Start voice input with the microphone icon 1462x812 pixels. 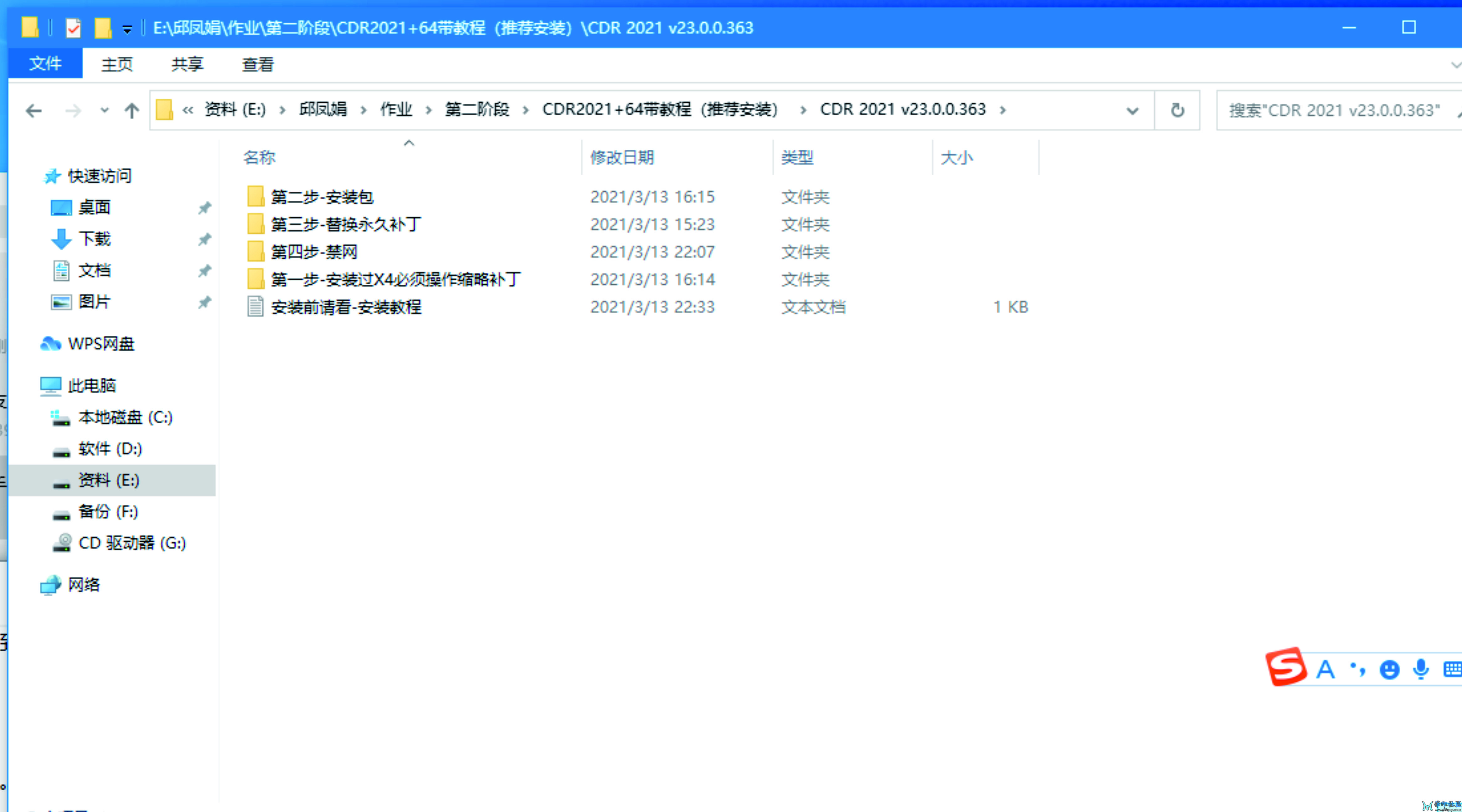tap(1421, 670)
